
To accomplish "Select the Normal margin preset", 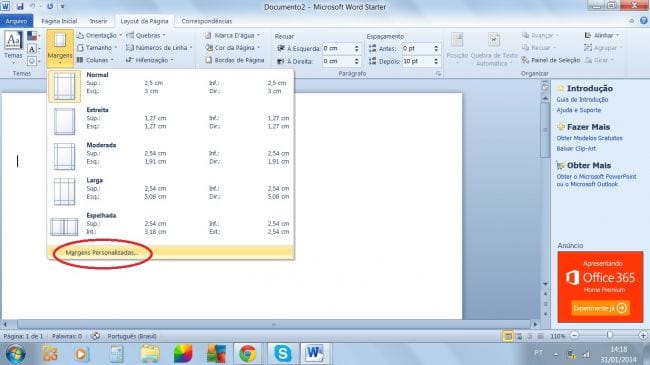I will point(171,86).
